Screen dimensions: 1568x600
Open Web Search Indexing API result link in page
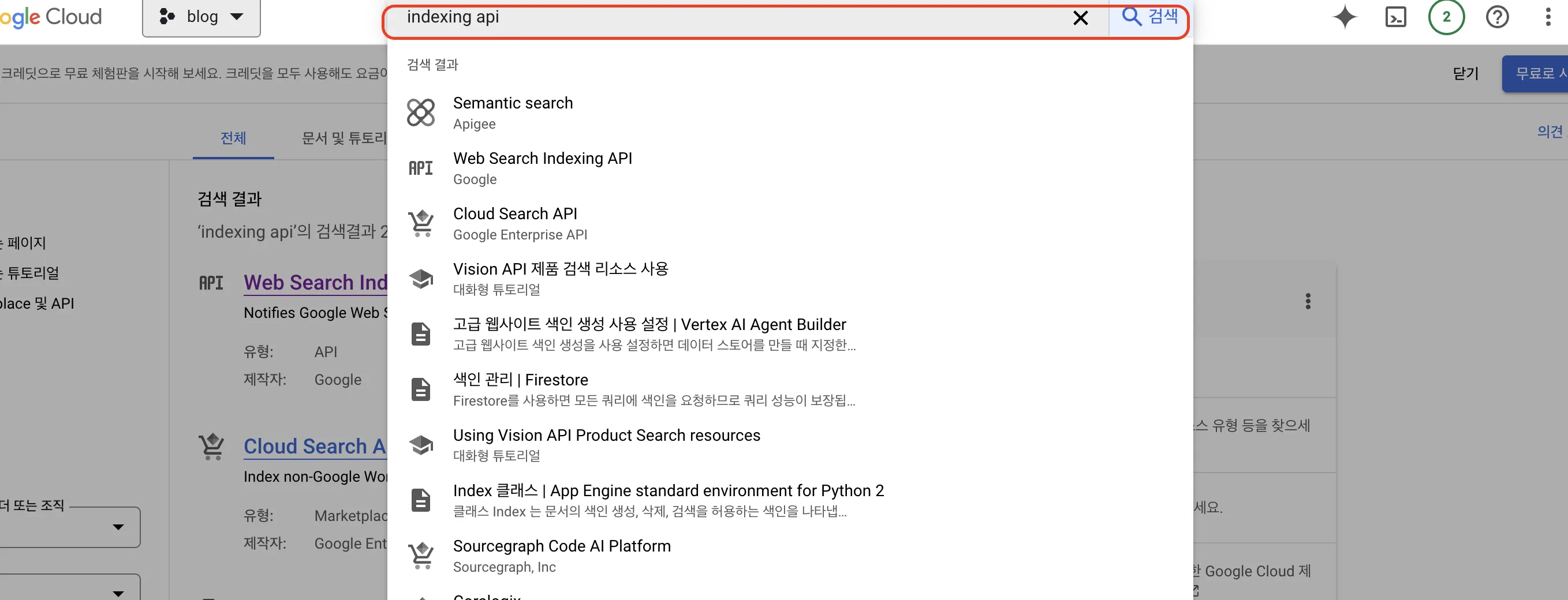pos(315,283)
